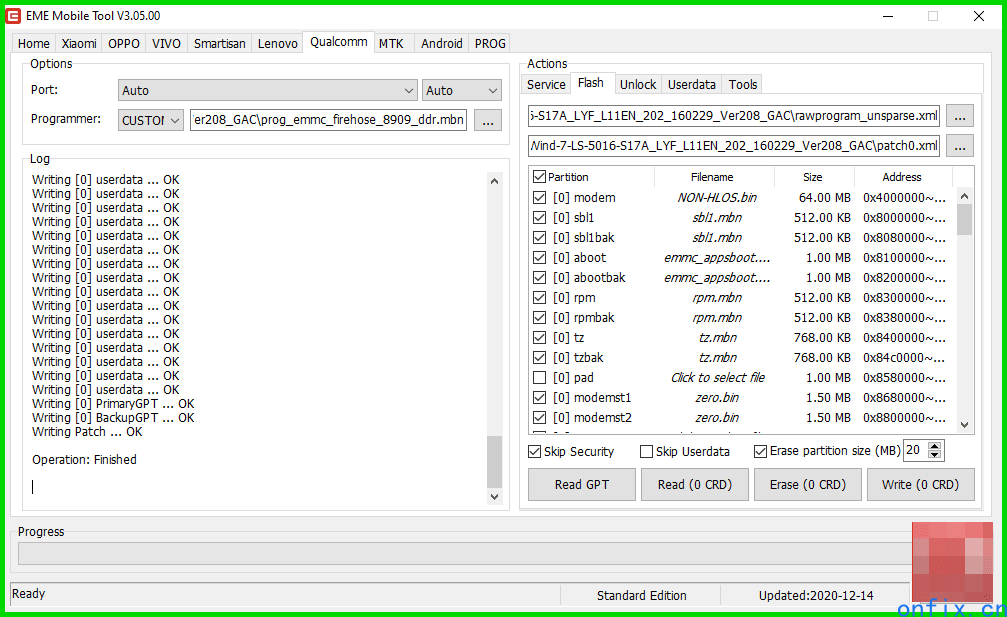The height and width of the screenshot is (617, 1007).
Task: Open the Userdata actions tab
Action: (x=692, y=85)
